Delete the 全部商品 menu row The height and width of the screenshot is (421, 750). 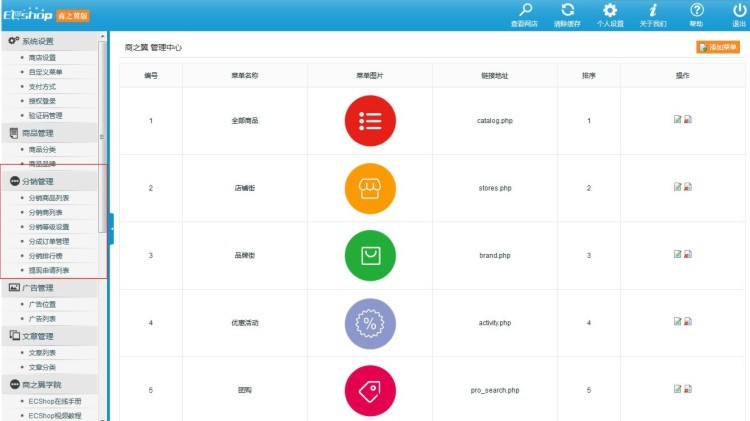pos(688,119)
